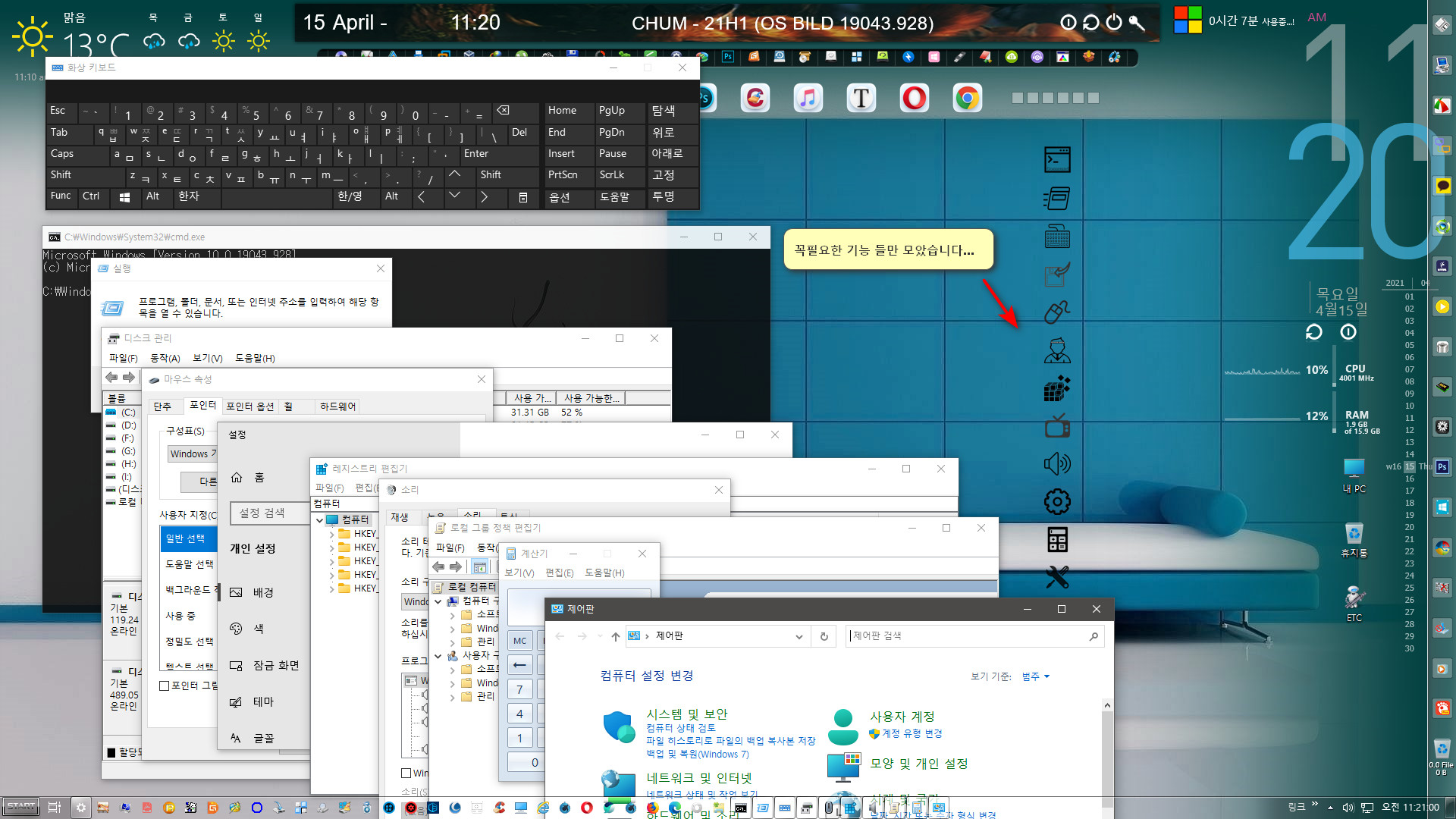1456x819 pixels.
Task: Open the calculator icon in the launcher column
Action: pyautogui.click(x=1057, y=539)
